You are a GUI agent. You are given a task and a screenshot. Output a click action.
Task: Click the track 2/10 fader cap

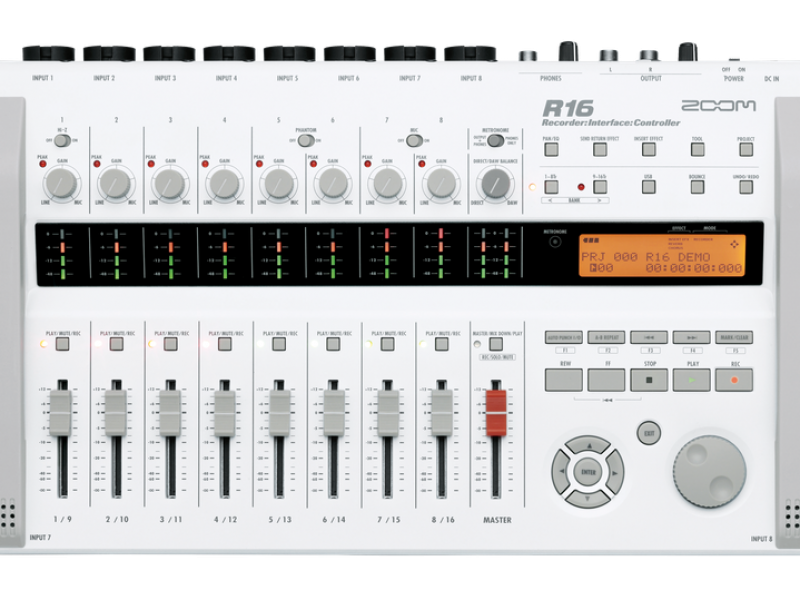coord(116,413)
